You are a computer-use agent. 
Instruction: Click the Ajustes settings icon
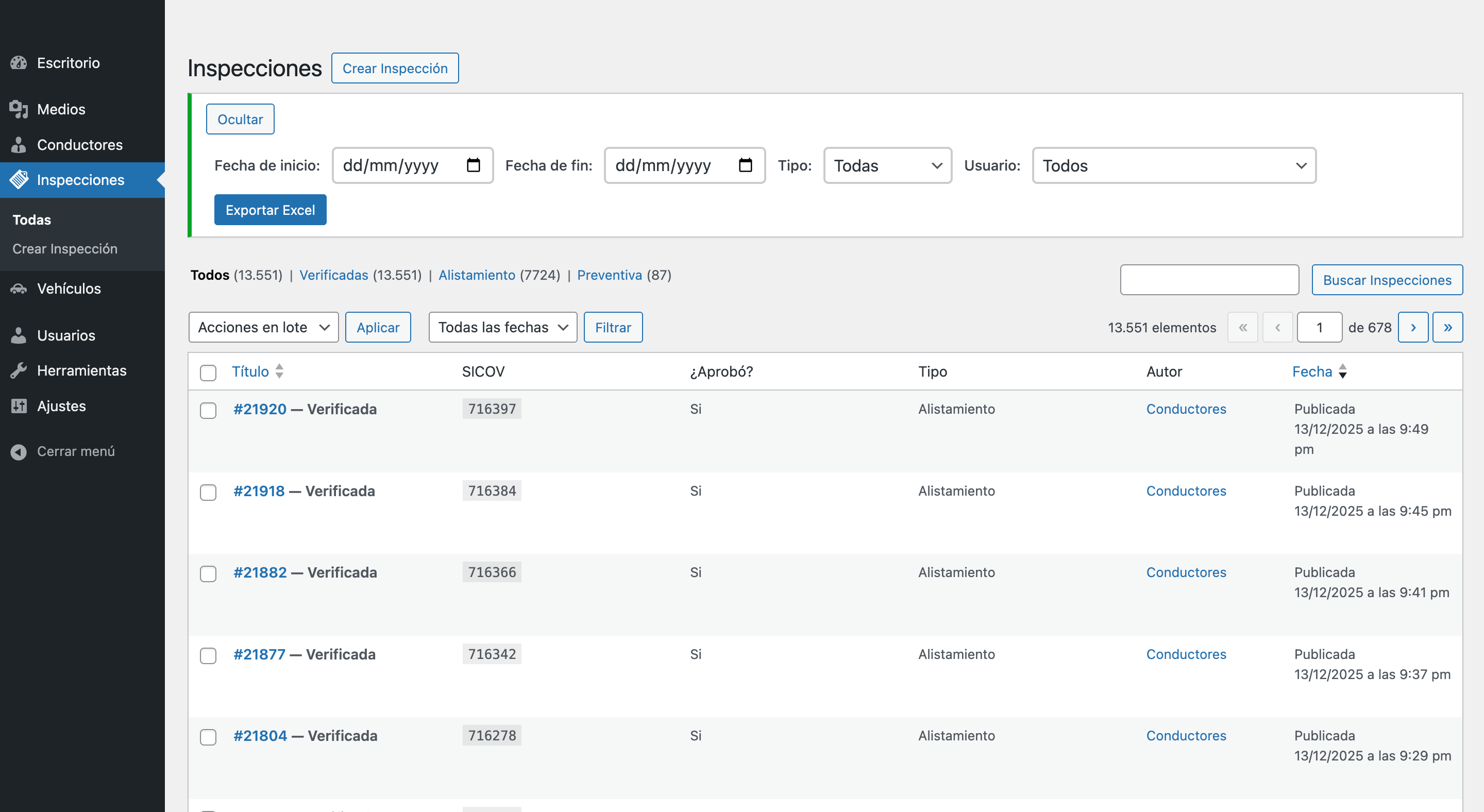[x=19, y=406]
